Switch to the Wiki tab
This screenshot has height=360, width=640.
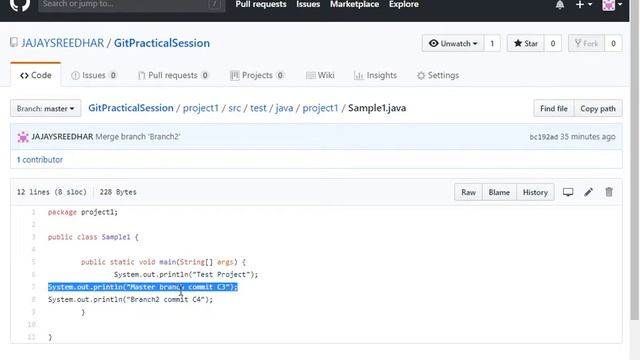coord(320,75)
